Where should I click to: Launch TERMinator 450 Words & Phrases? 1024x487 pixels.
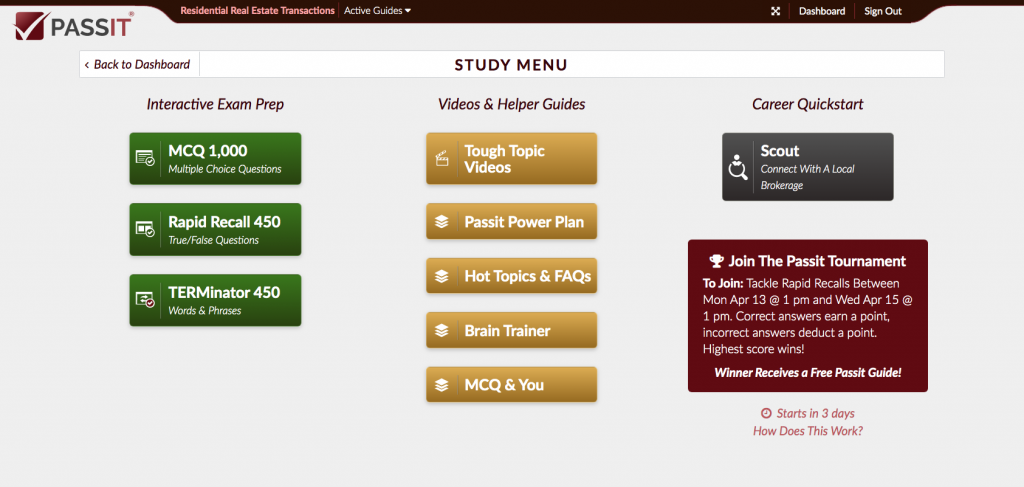(216, 300)
